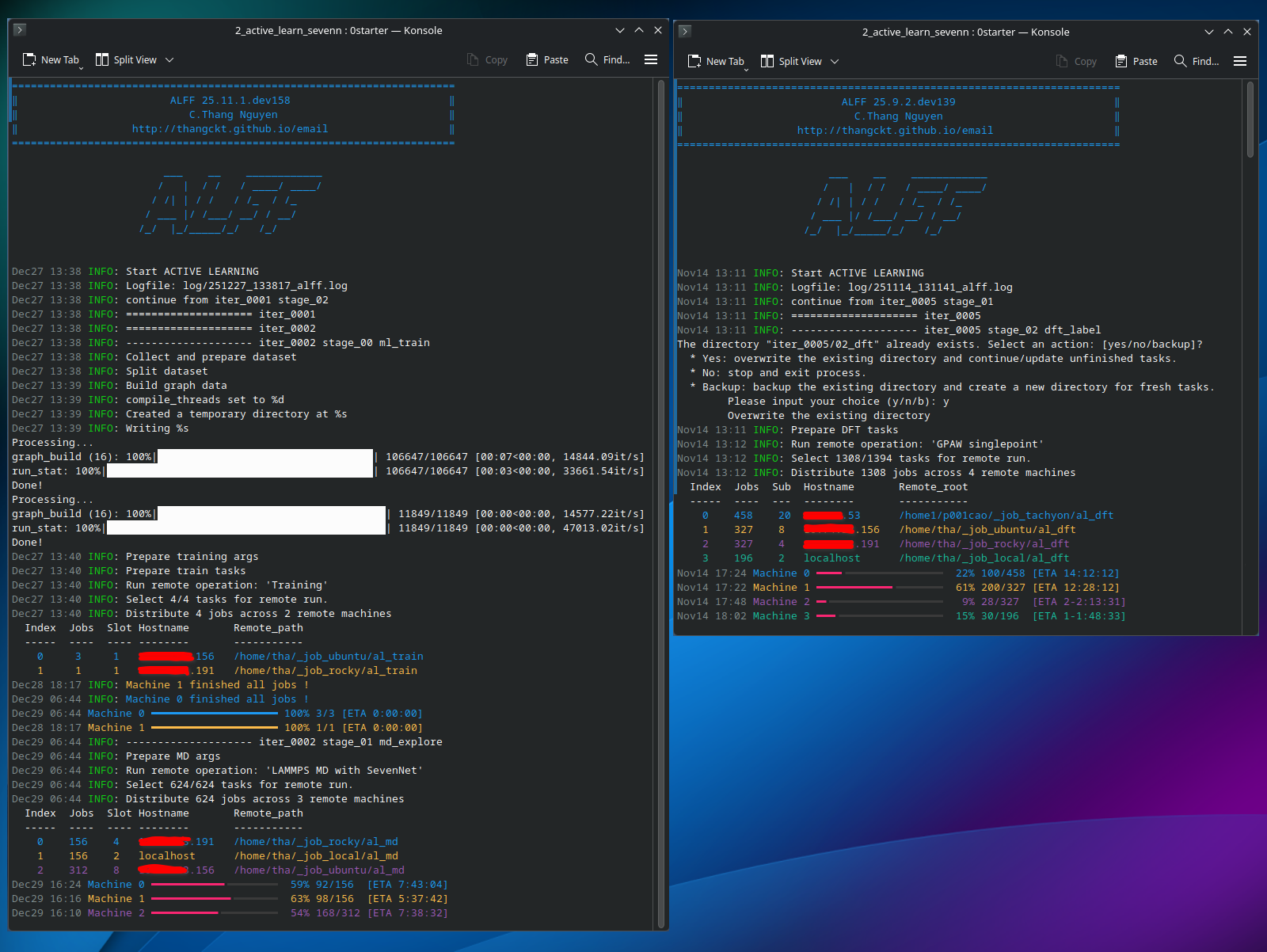Expand Split View dropdown arrow in right Konsole

point(835,62)
